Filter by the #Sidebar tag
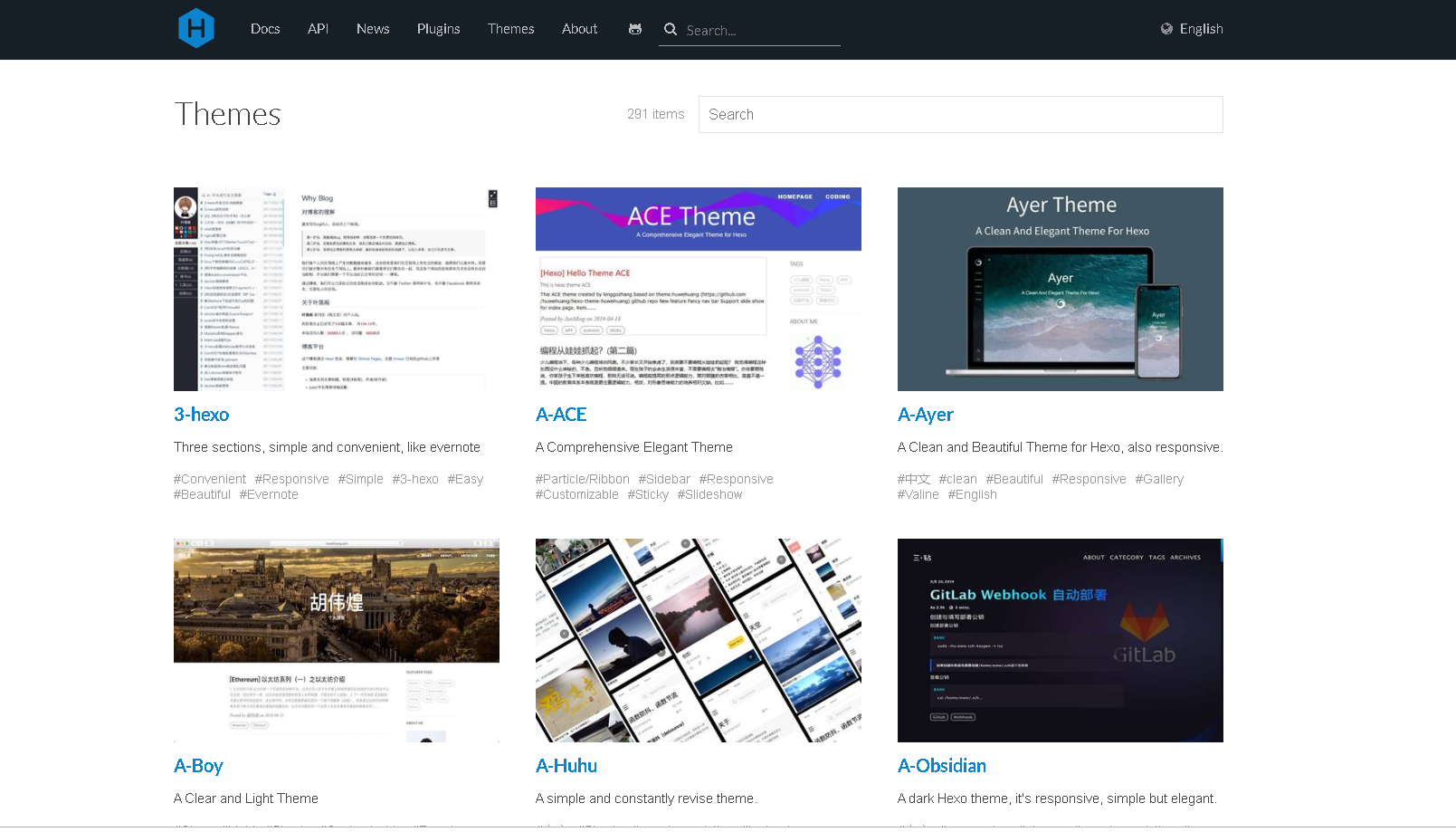This screenshot has height=832, width=1456. click(664, 479)
